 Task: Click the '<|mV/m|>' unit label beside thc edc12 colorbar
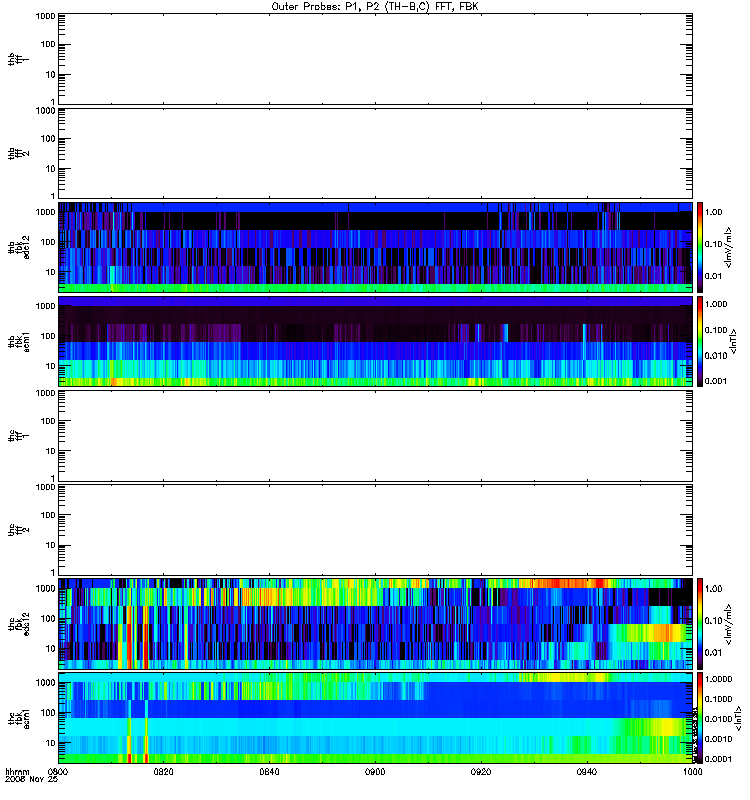(x=729, y=624)
